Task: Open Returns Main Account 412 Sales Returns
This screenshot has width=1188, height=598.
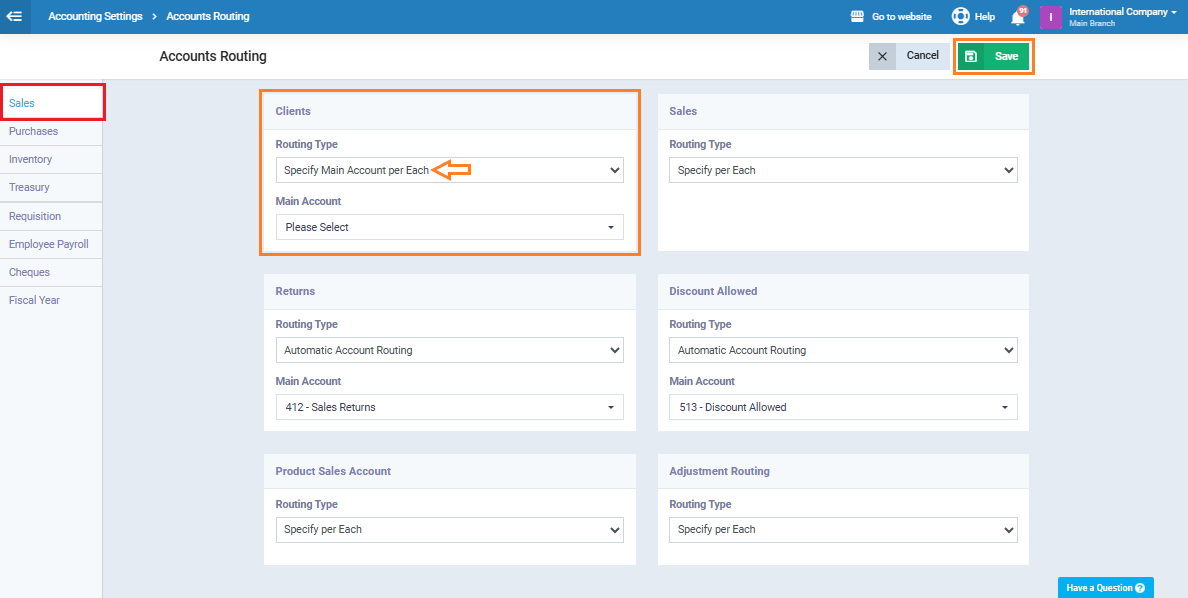Action: pos(449,407)
